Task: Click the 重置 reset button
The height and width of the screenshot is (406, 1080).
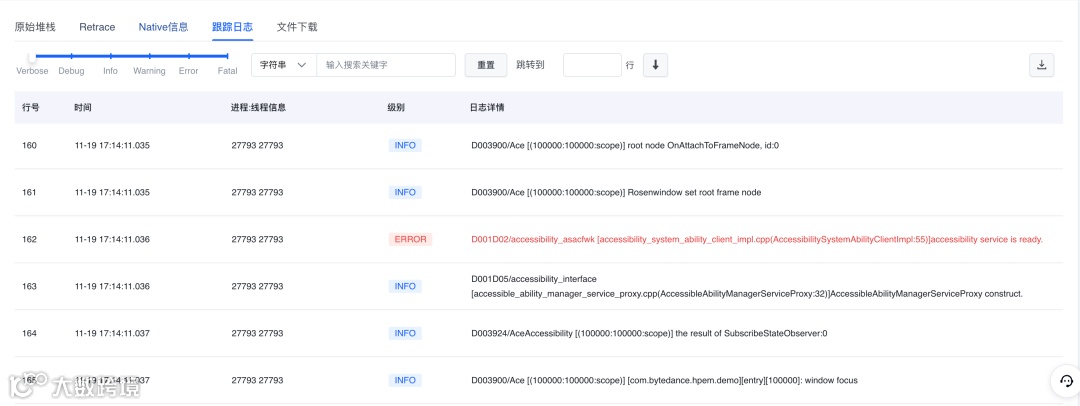Action: point(486,65)
